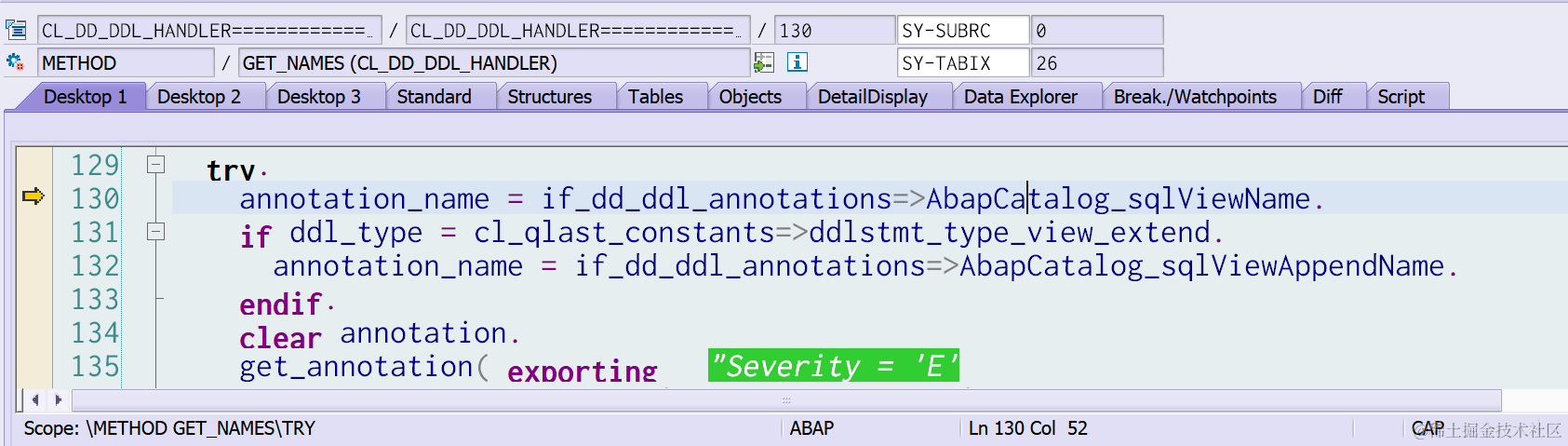The height and width of the screenshot is (446, 1568).
Task: Open the DetailDisplay tab
Action: pyautogui.click(x=873, y=97)
